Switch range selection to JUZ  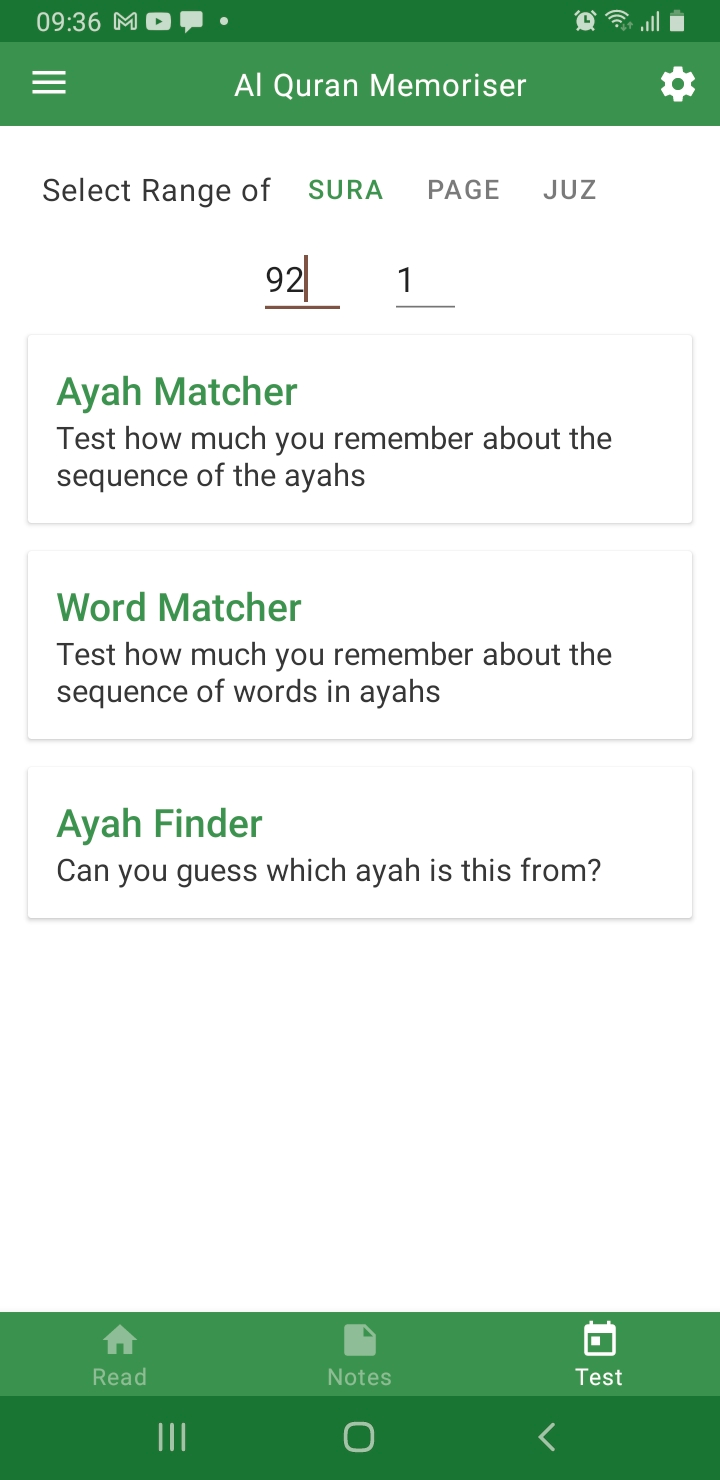pos(570,190)
